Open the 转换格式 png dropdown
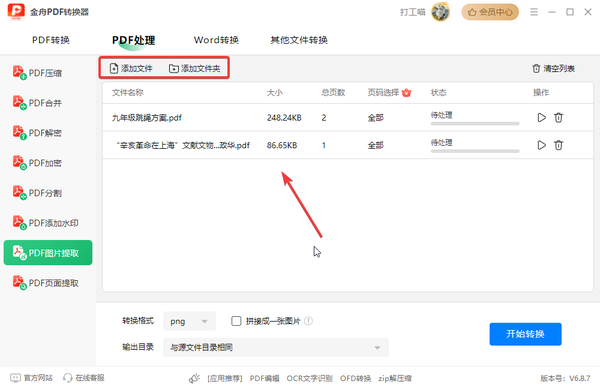This screenshot has width=600, height=390. (189, 321)
